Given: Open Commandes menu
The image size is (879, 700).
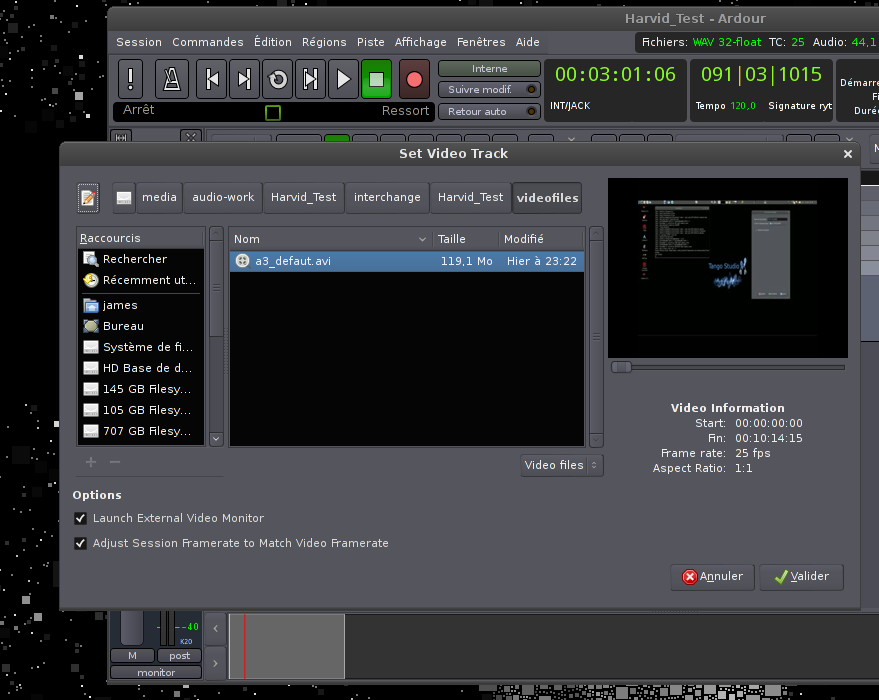Looking at the screenshot, I should (x=208, y=42).
